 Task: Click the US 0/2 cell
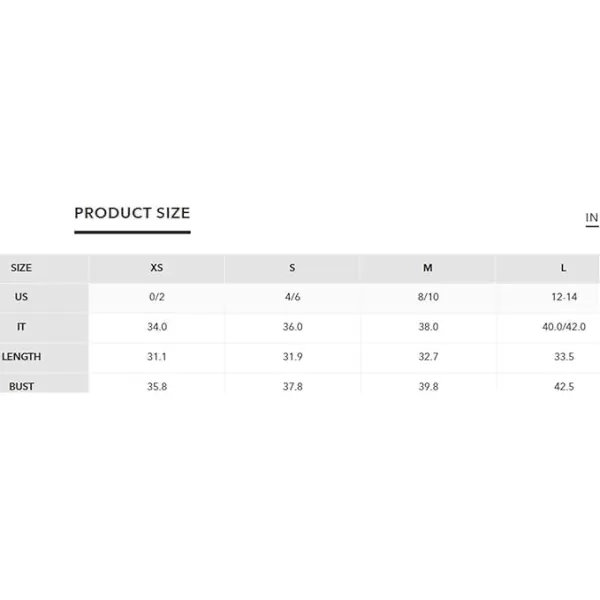157,297
